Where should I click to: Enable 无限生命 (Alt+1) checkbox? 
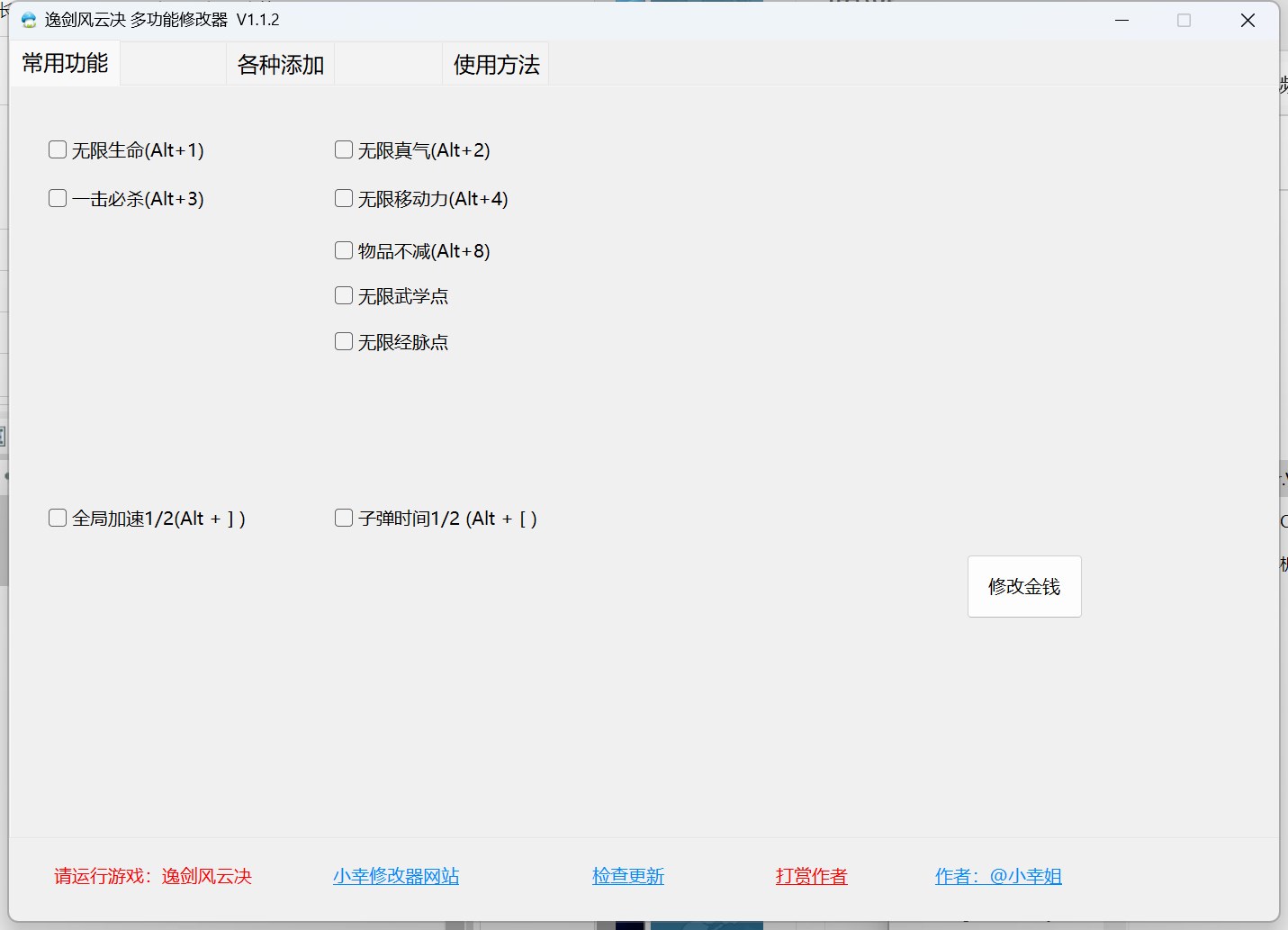58,149
